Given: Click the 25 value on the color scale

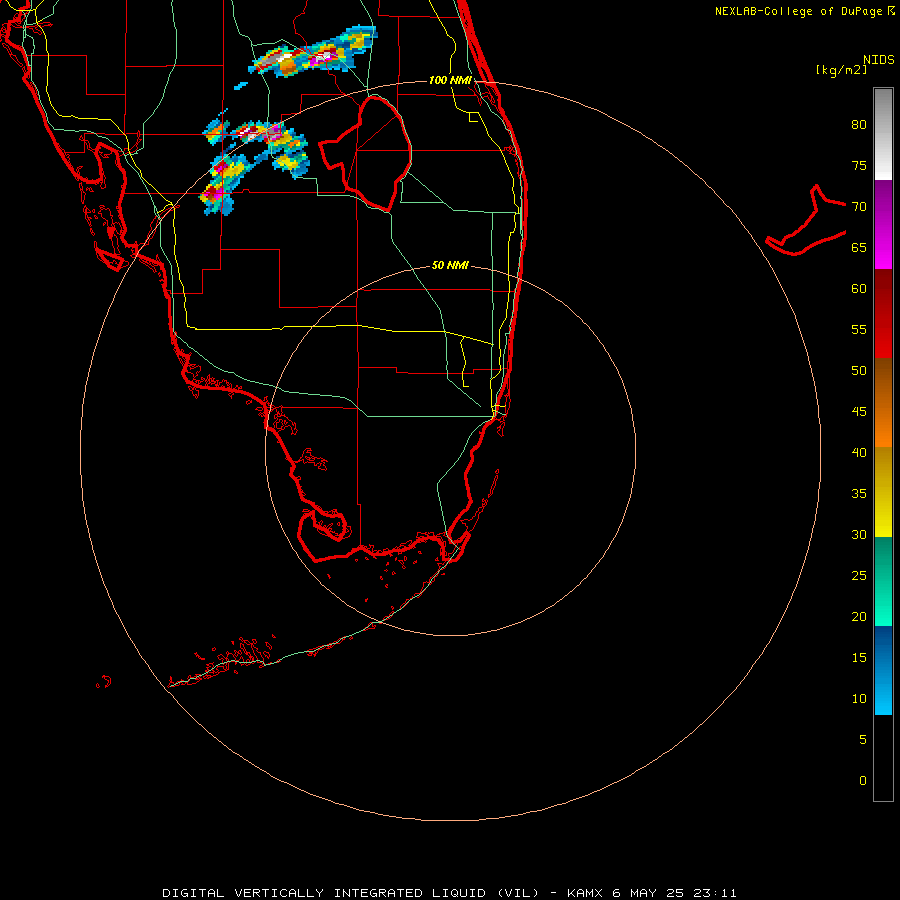Looking at the screenshot, I should coord(859,576).
